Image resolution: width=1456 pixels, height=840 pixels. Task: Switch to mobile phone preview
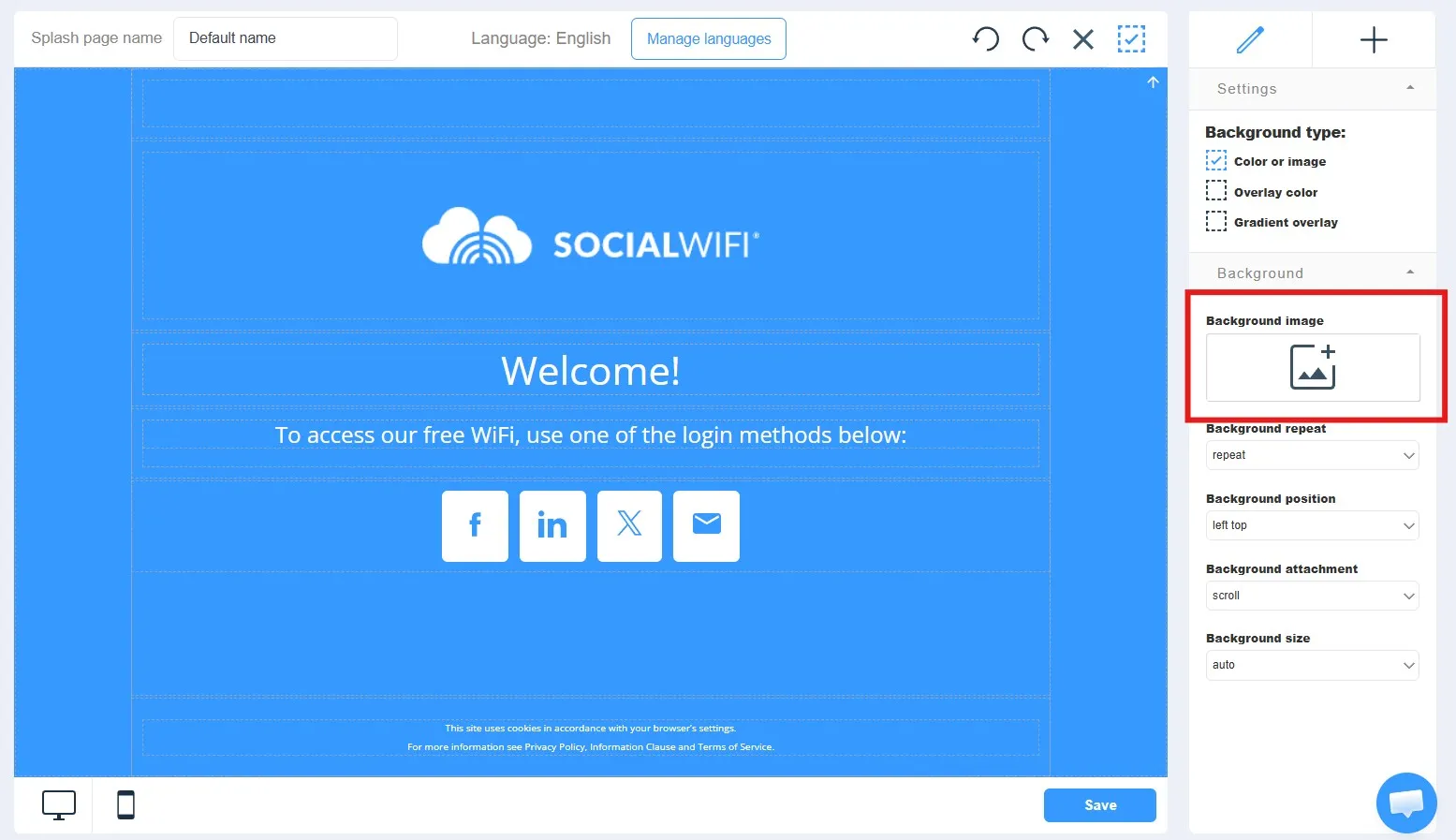click(x=125, y=805)
